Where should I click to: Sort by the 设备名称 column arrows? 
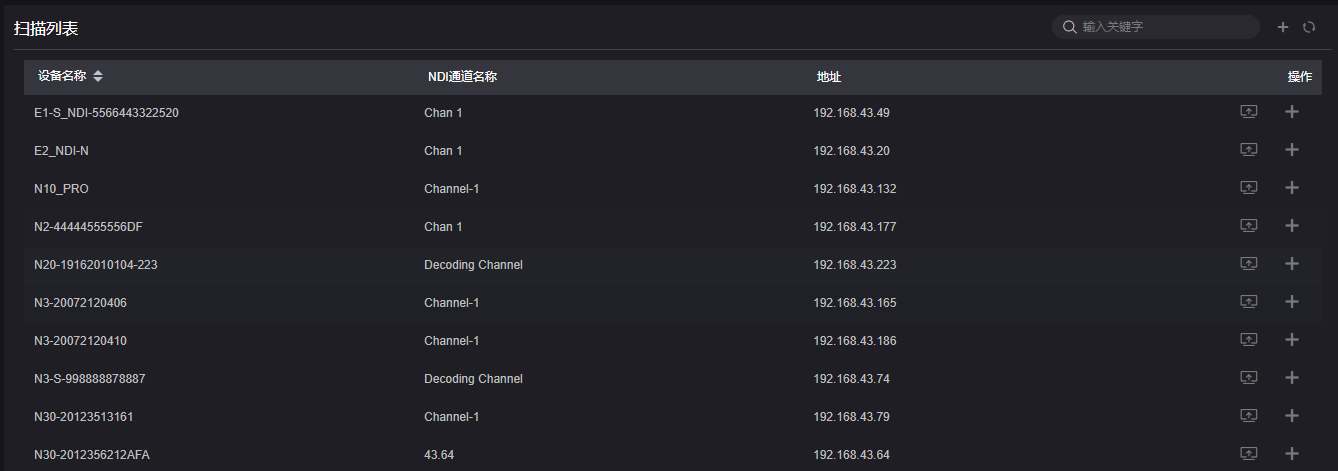tap(98, 77)
